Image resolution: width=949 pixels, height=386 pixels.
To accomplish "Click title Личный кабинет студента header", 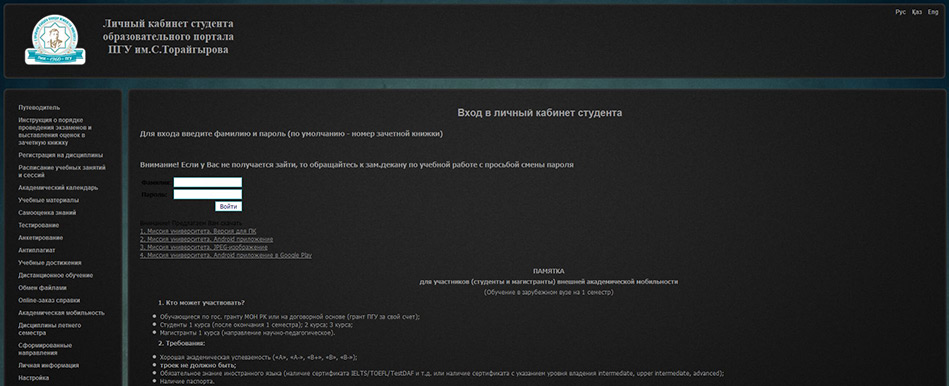I will 168,37.
